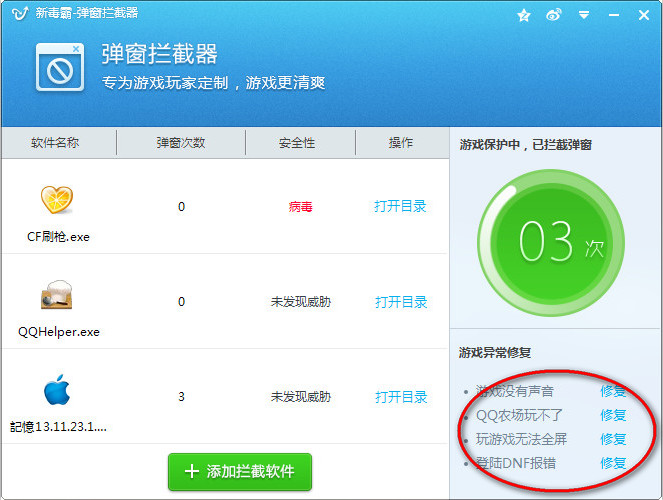
Task: Open directory for QQHelper.exe
Action: click(x=401, y=302)
